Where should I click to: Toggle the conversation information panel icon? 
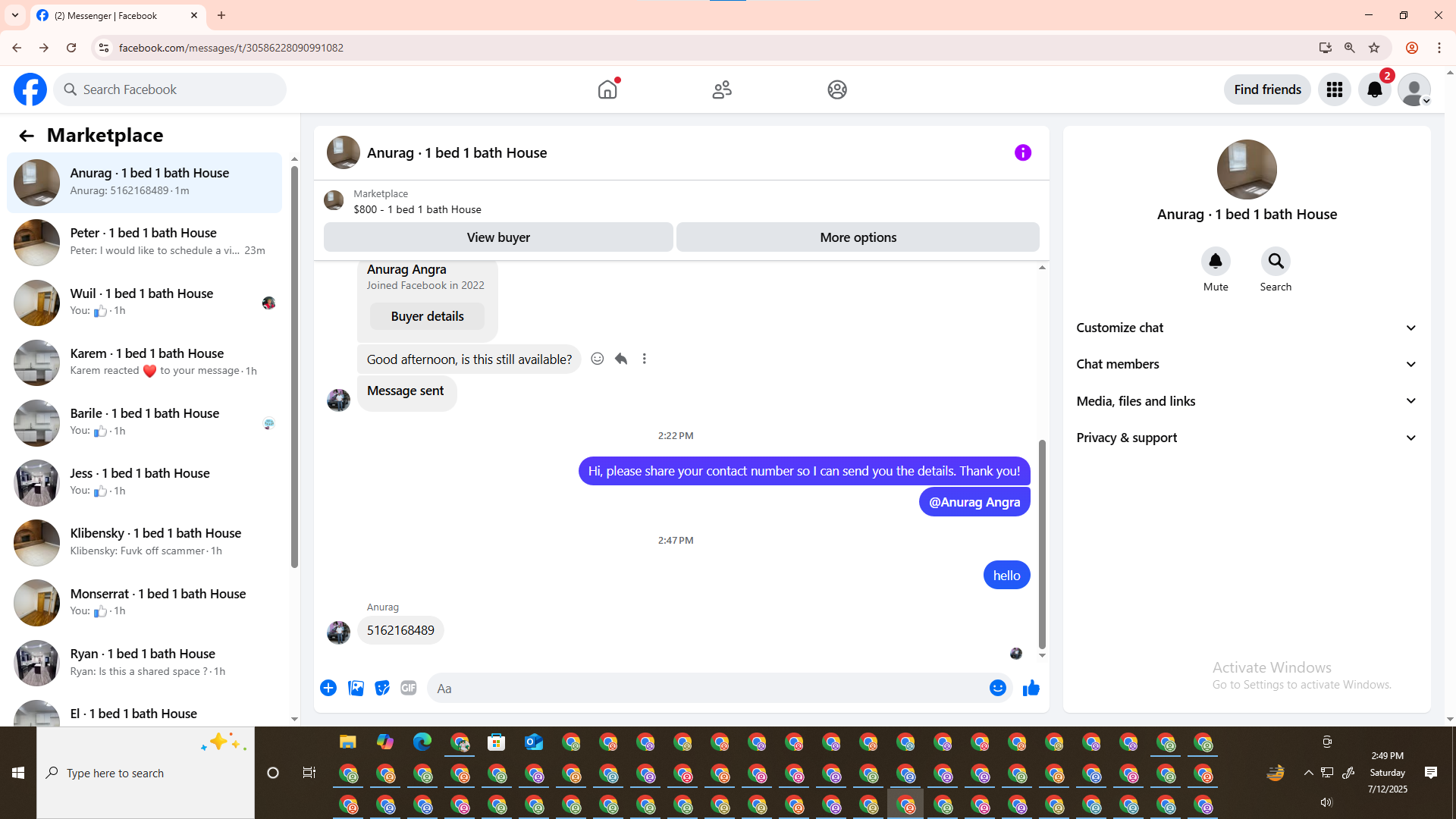1022,152
